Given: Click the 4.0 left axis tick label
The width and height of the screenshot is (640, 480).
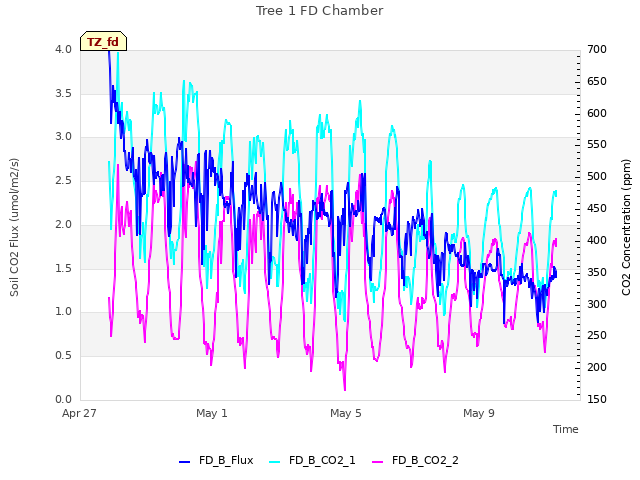Looking at the screenshot, I should [63, 49].
